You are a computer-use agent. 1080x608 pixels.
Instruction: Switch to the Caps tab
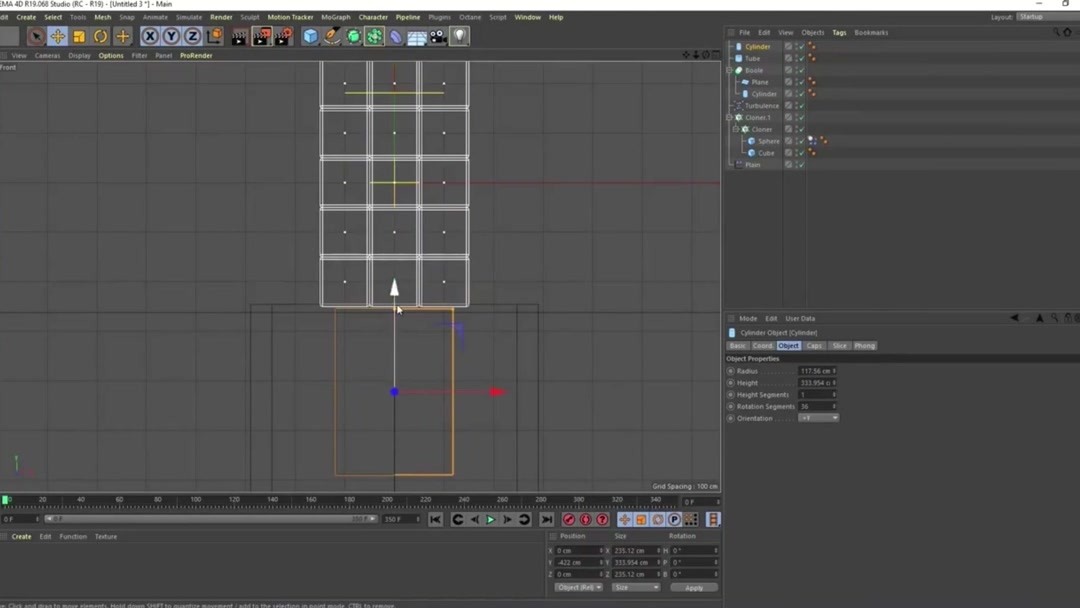click(x=814, y=346)
